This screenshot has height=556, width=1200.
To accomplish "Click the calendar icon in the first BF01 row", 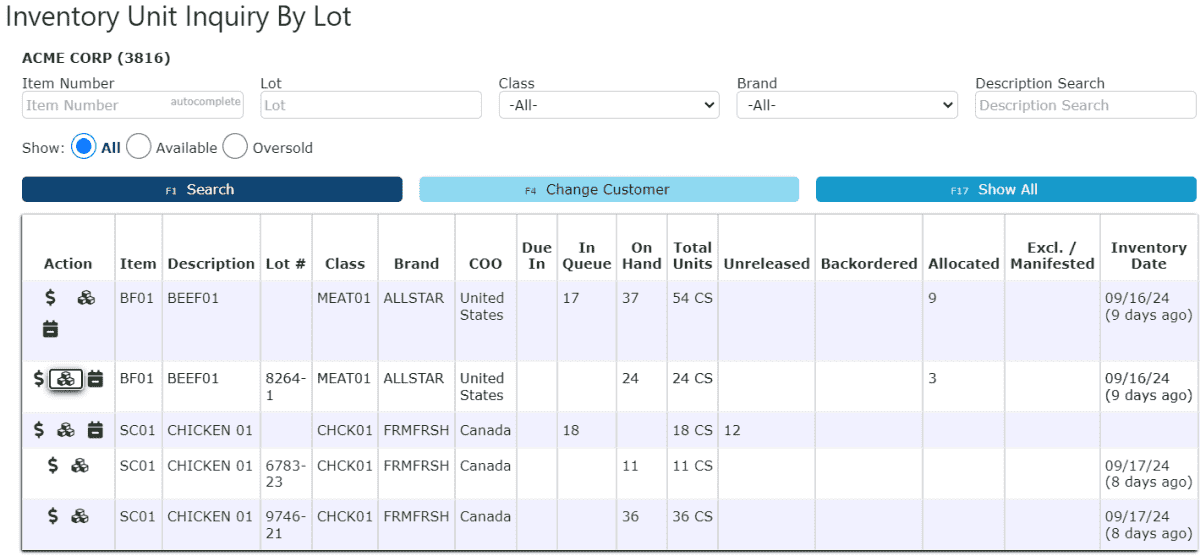I will tap(50, 328).
